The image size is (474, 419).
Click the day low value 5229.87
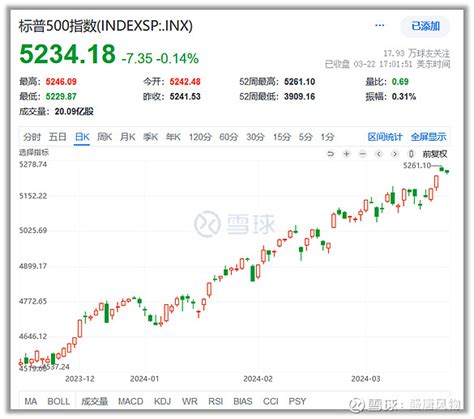61,97
